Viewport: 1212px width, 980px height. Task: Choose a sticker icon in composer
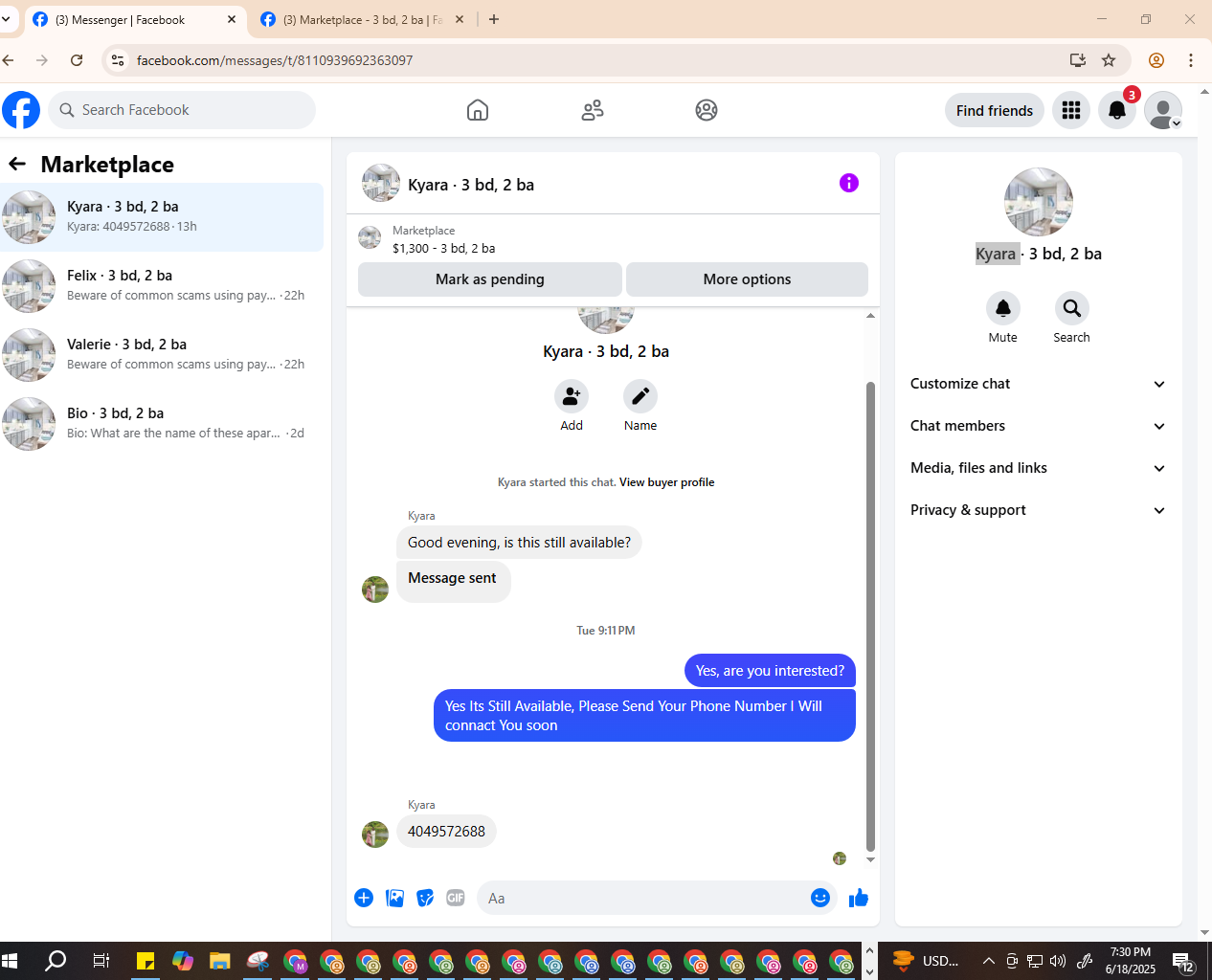(425, 898)
